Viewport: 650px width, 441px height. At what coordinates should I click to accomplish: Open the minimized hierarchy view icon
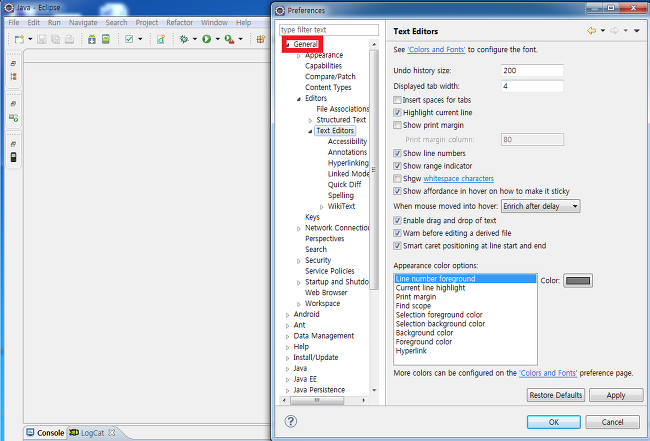pos(13,77)
